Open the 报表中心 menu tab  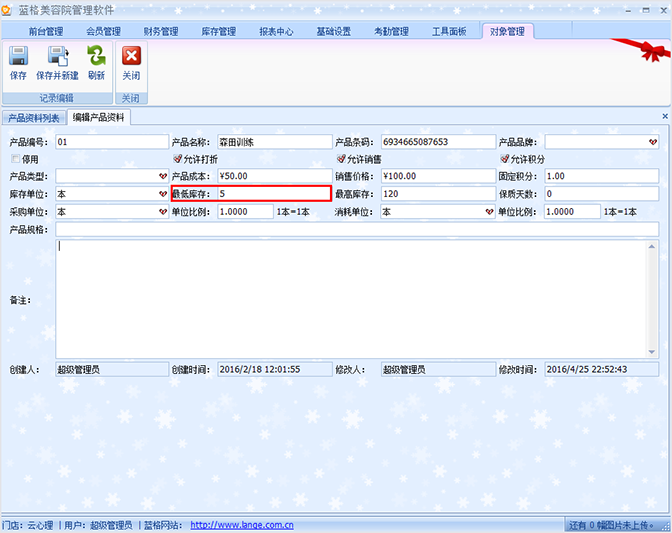point(276,32)
